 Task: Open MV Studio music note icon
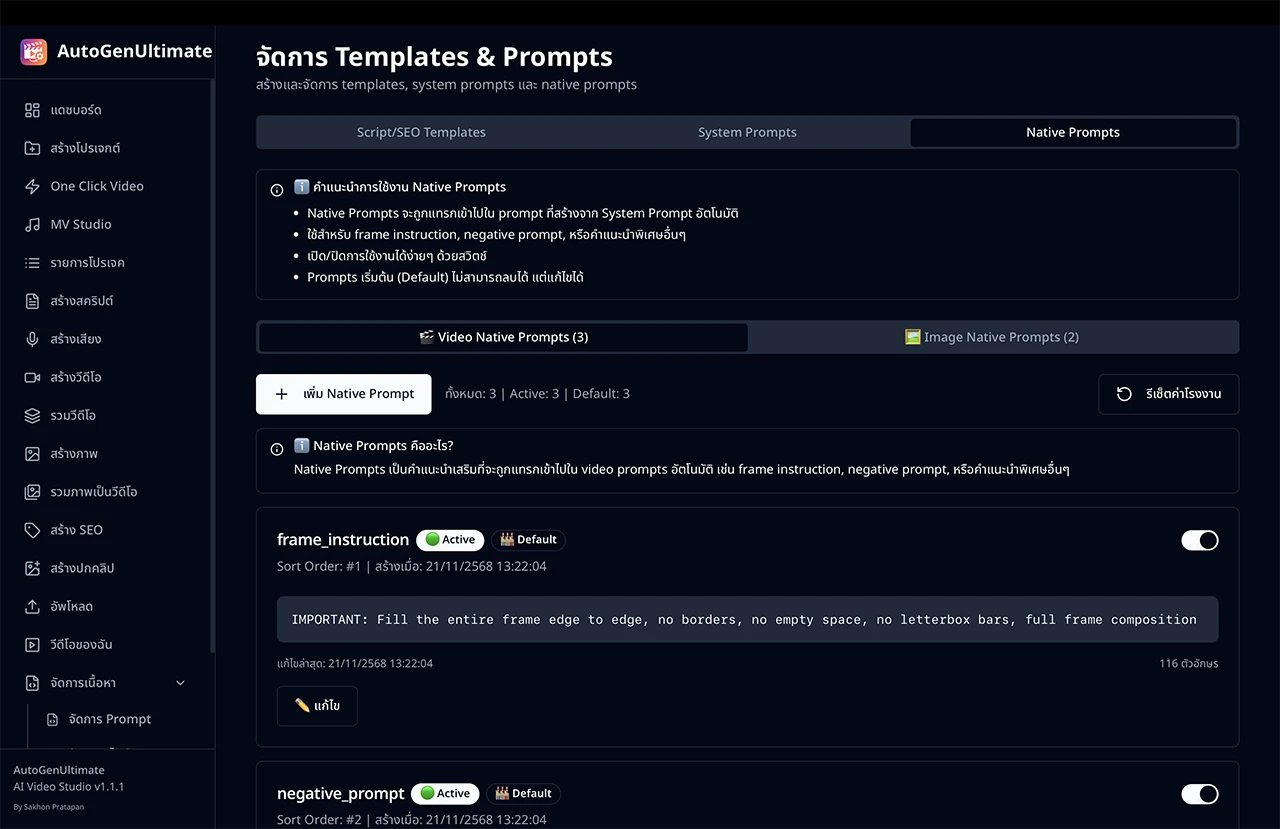[x=32, y=224]
